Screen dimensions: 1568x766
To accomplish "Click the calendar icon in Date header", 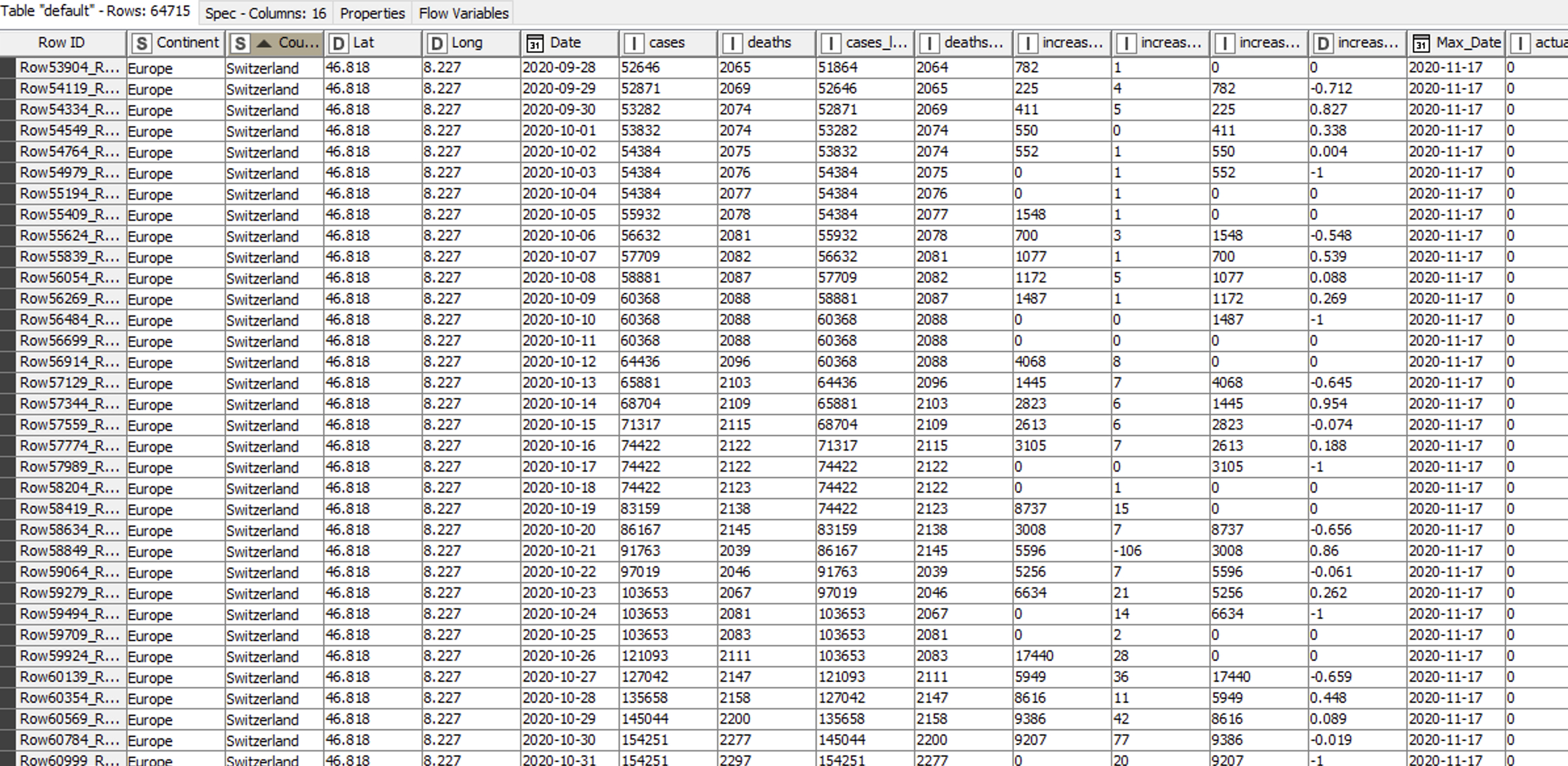I will [535, 43].
